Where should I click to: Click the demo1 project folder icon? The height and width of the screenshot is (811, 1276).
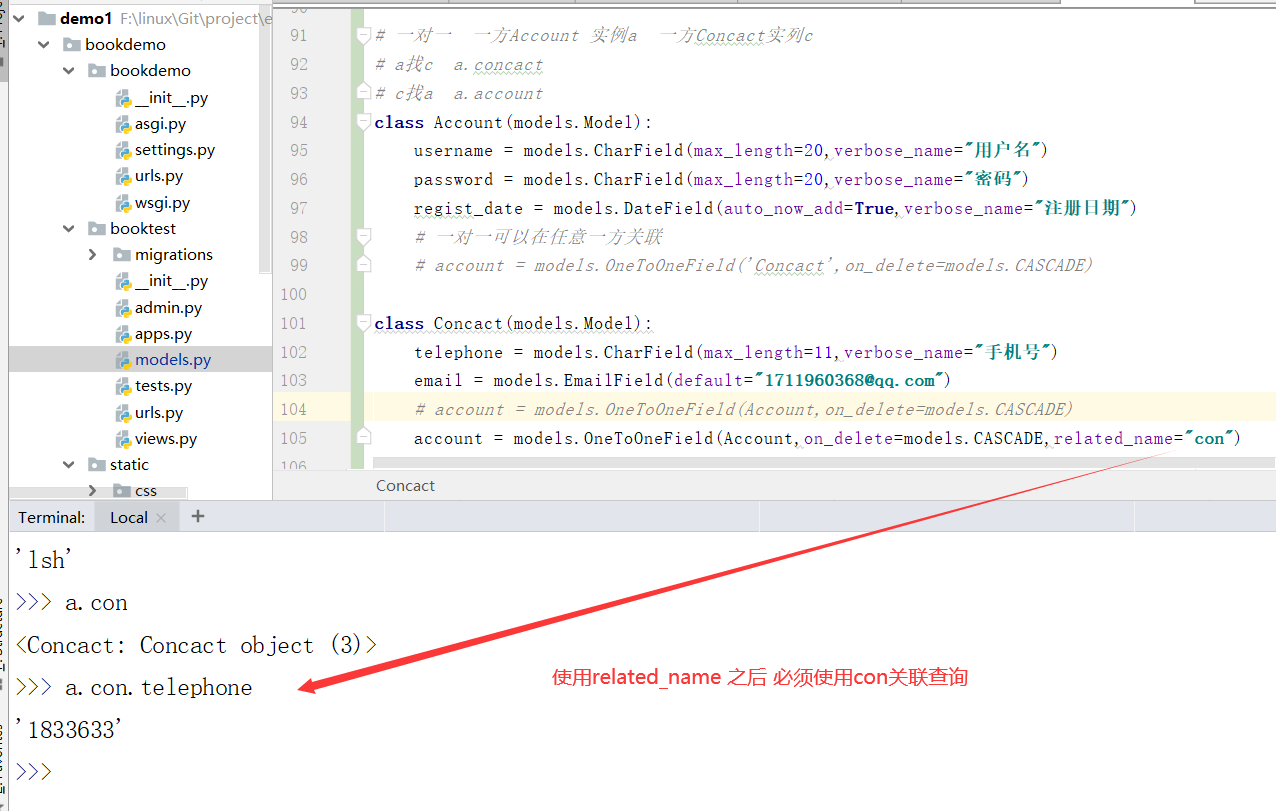pyautogui.click(x=46, y=19)
